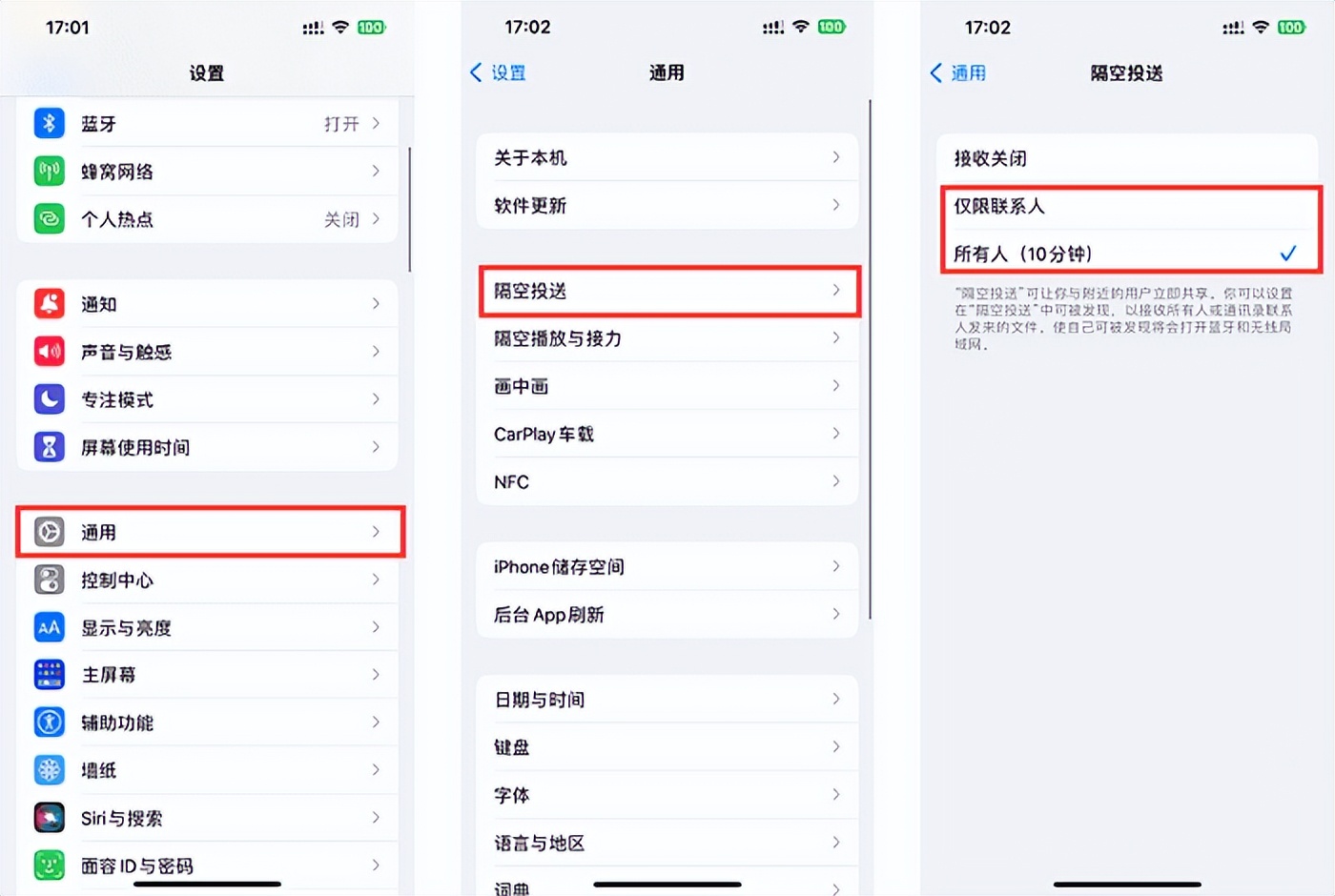Screen dimensions: 1335x896
Task: Go back to 通用 from 隔空投送 page
Action: click(957, 72)
